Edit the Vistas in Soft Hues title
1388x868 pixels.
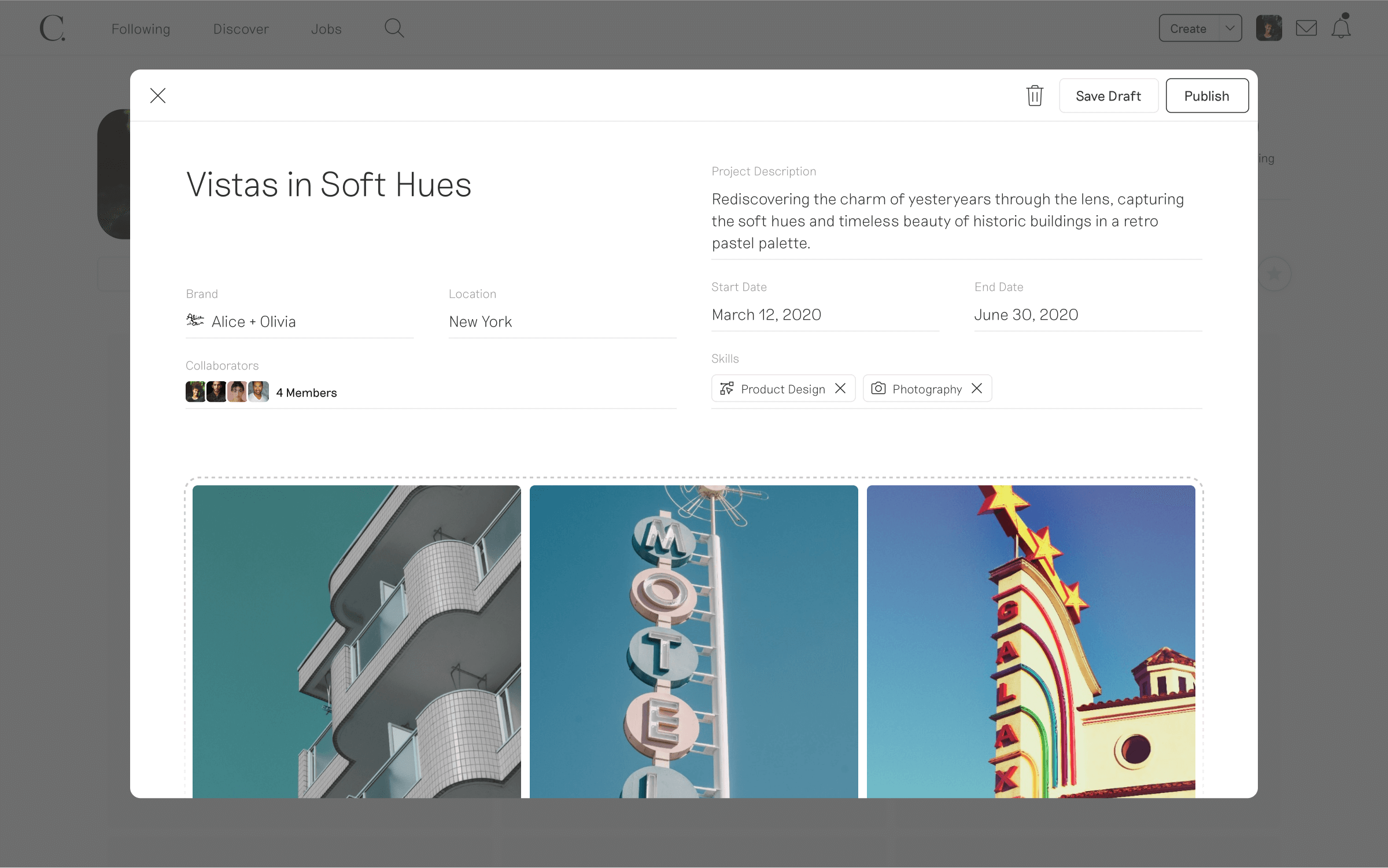(328, 185)
